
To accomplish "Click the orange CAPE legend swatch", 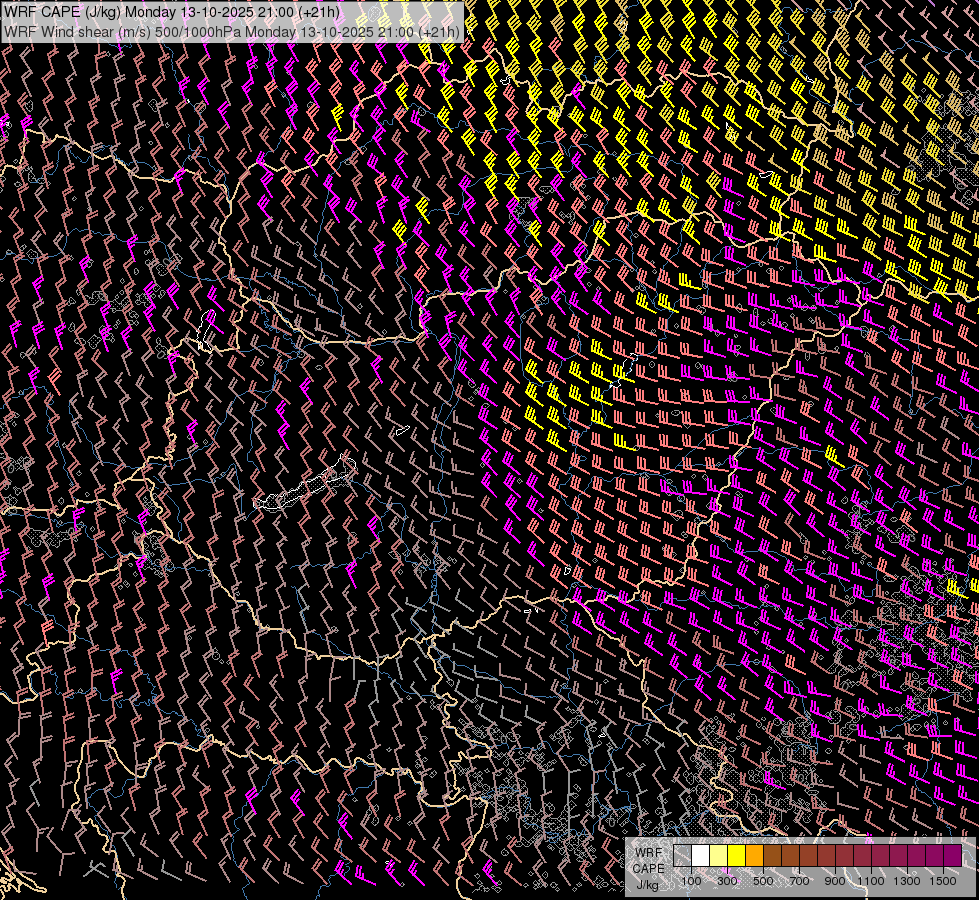I will coord(754,855).
